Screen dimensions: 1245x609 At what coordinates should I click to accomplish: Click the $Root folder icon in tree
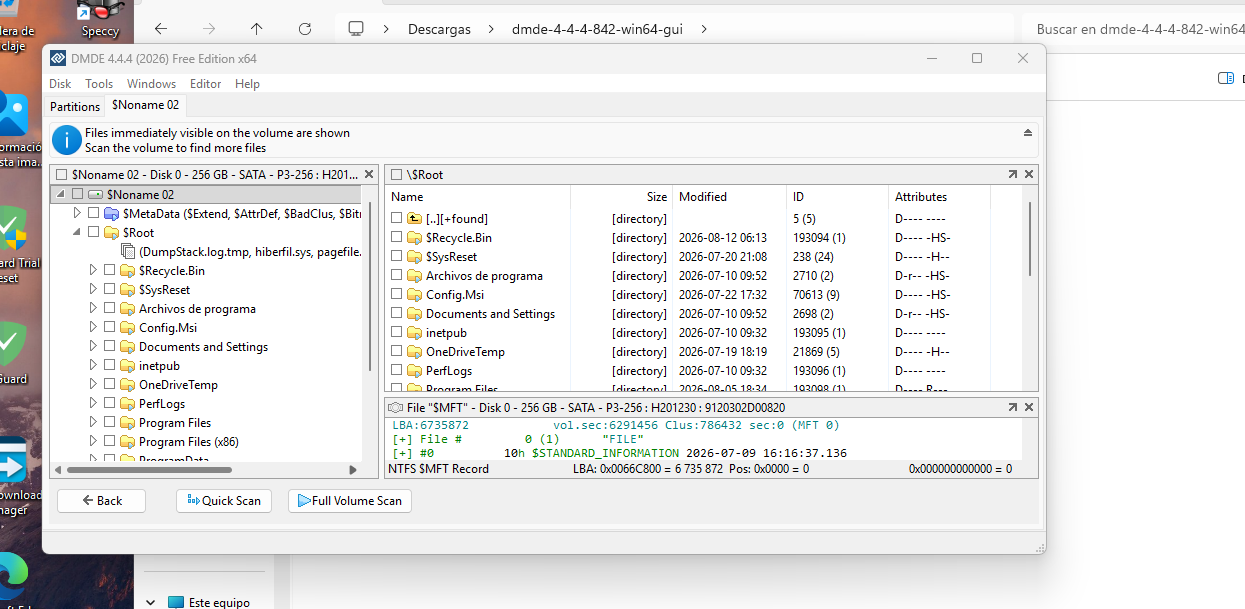112,232
